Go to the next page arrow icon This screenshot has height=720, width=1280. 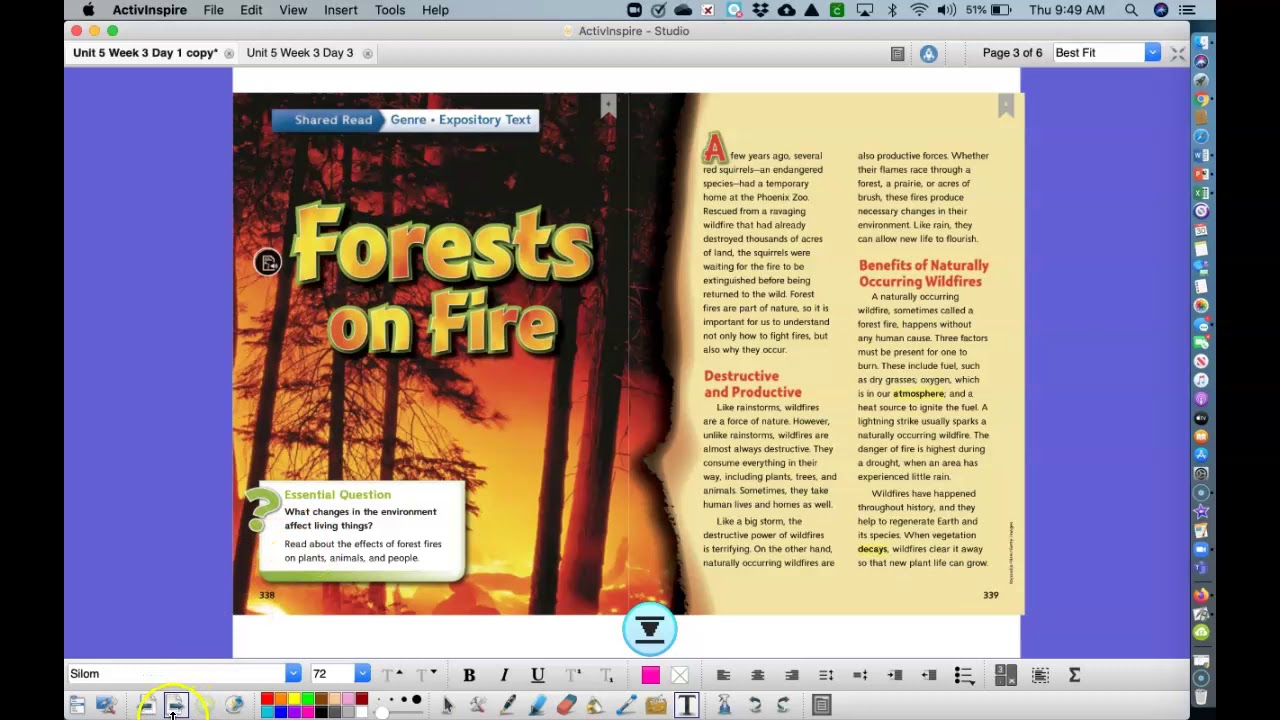click(x=176, y=706)
